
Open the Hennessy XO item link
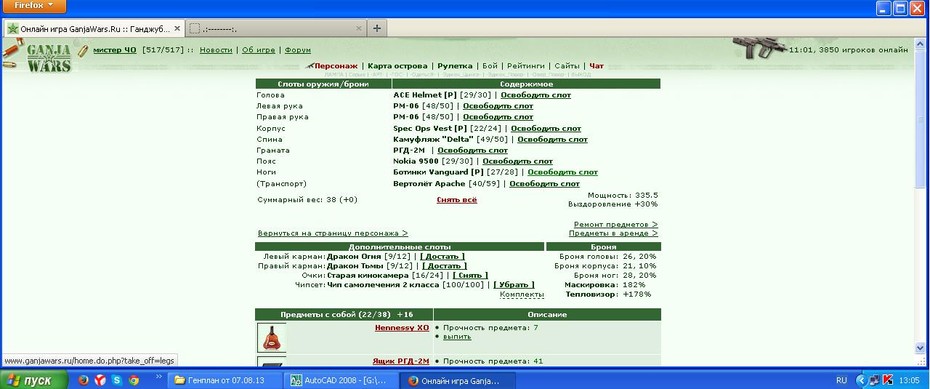pos(402,327)
